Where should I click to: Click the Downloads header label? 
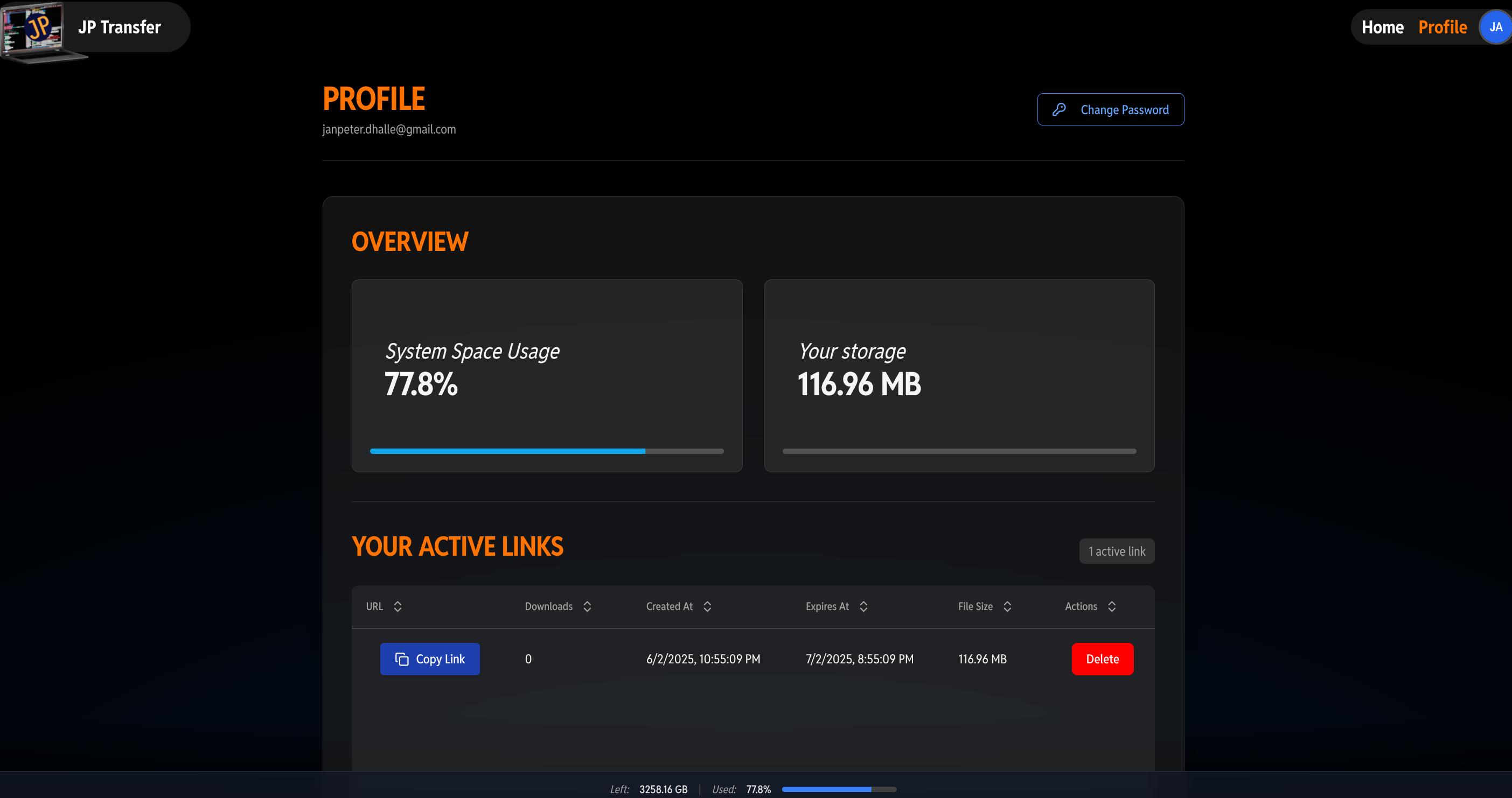[548, 606]
